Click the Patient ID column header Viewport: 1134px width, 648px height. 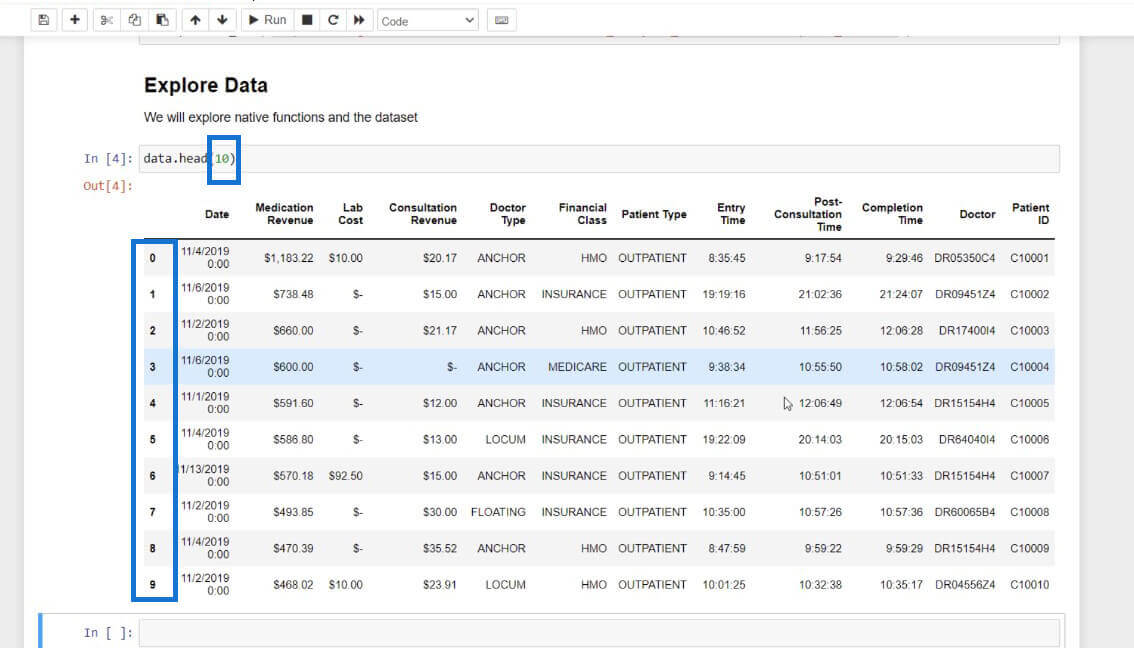point(1030,214)
